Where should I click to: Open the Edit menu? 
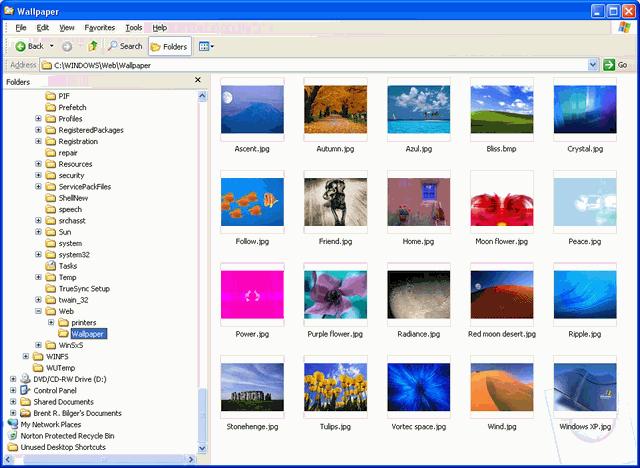tap(42, 28)
